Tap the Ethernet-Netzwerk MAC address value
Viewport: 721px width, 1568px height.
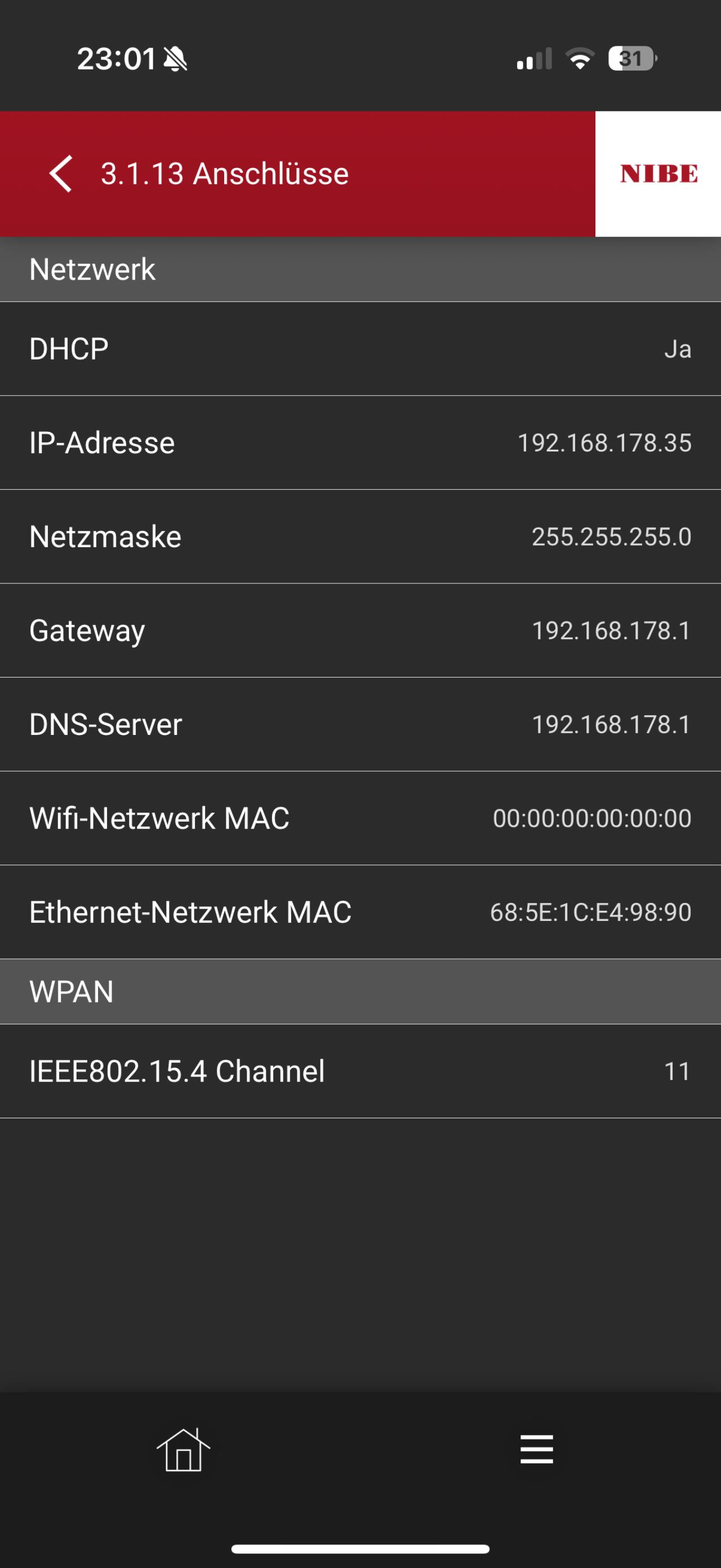coord(590,912)
